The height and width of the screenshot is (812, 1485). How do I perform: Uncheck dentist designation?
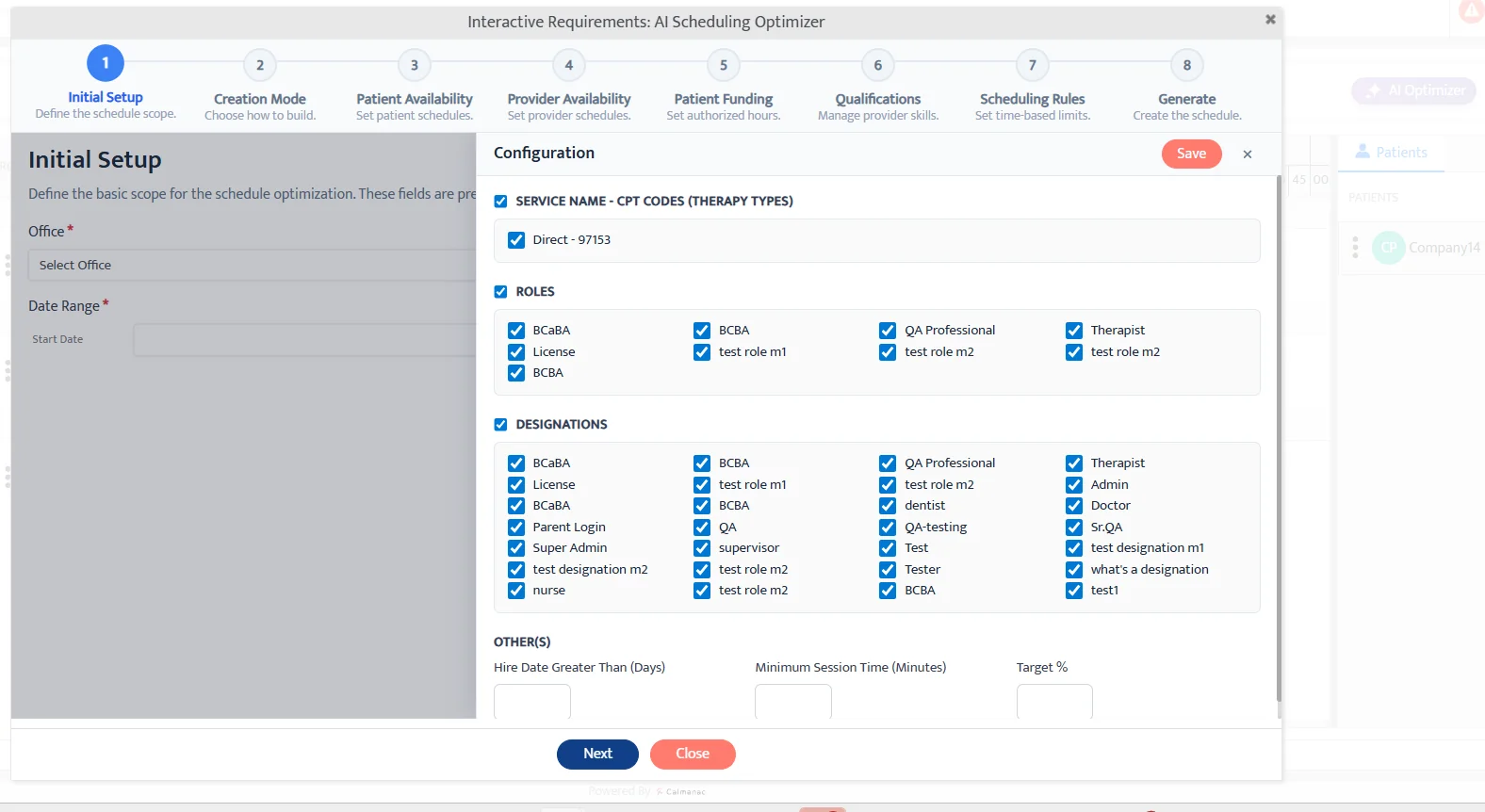[x=888, y=506]
